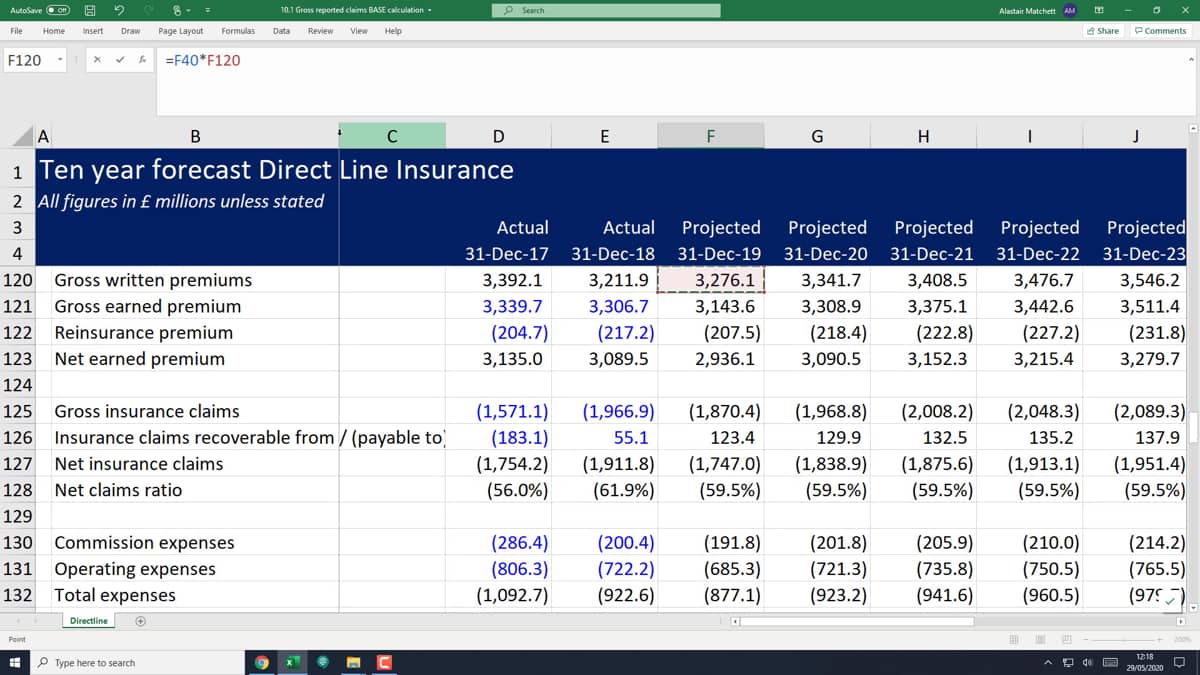Click the Comments button
1200x675 pixels.
[1160, 31]
